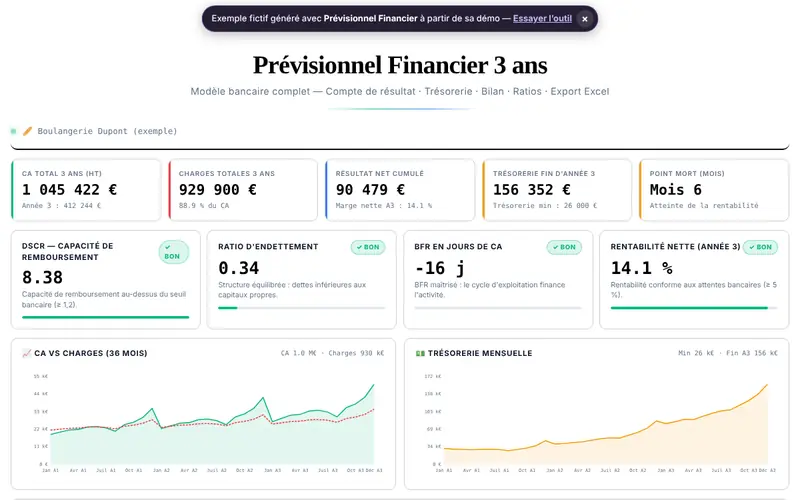The height and width of the screenshot is (500, 800).
Task: Click the 'DSCR — CAPACITÉ DE REMBOURSEMENT' label
Action: 67,252
